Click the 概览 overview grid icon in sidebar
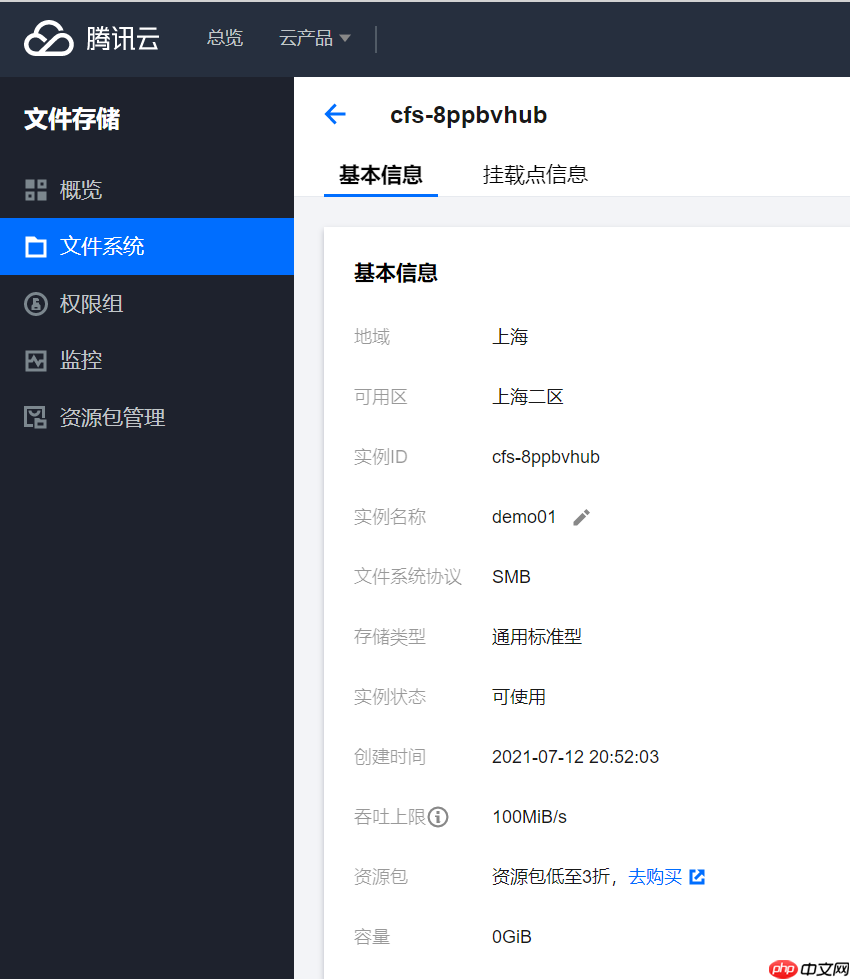Screen dimensions: 850x979 click(36, 190)
